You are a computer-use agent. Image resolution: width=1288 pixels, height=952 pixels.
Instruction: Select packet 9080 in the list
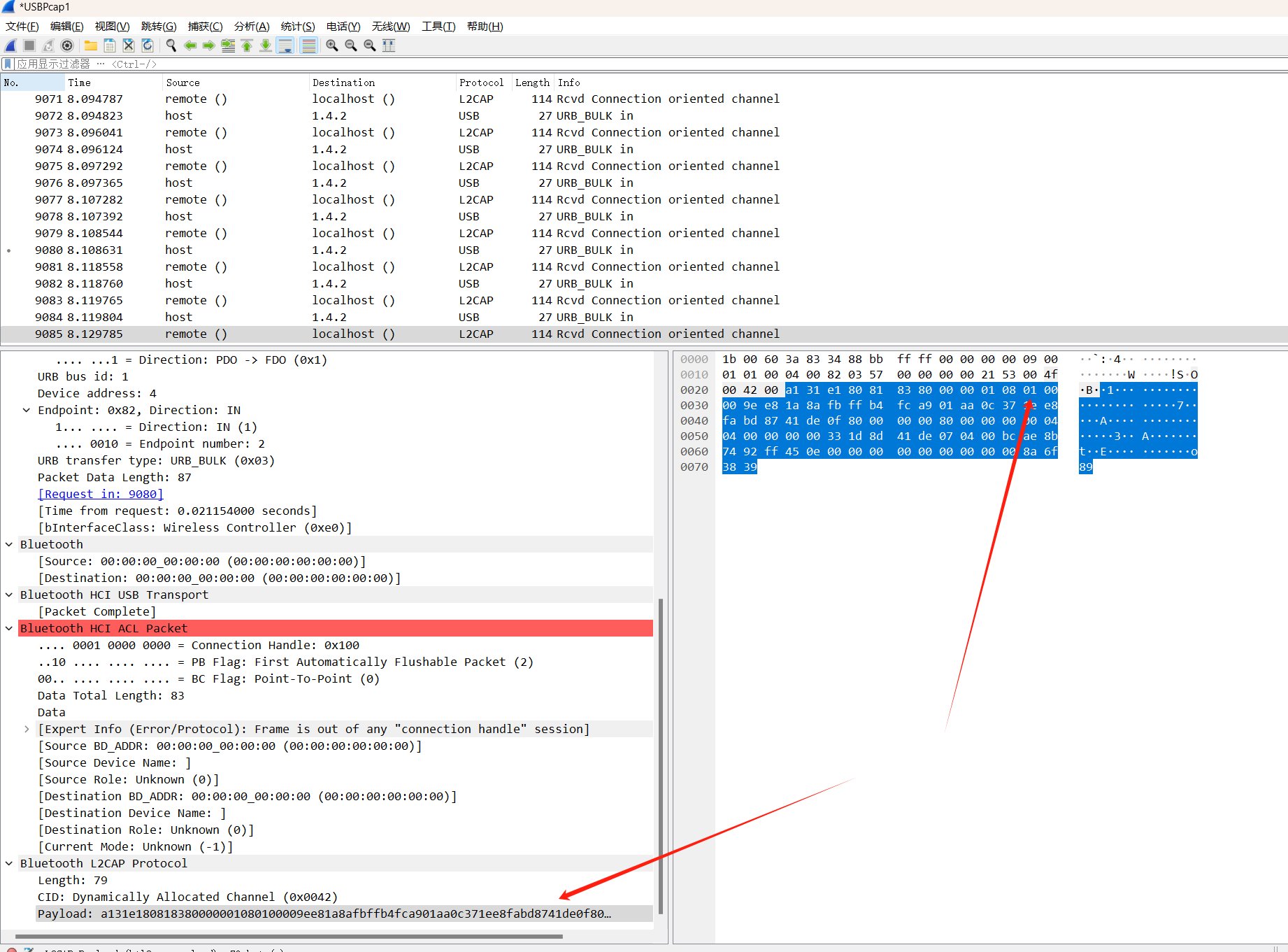[x=643, y=250]
